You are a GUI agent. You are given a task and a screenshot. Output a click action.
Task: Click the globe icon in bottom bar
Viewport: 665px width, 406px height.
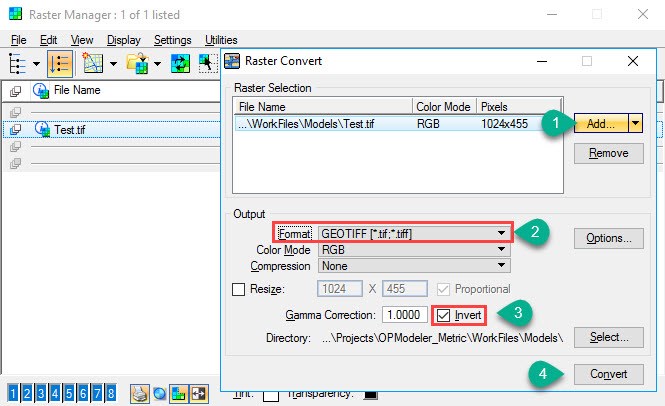pos(159,394)
